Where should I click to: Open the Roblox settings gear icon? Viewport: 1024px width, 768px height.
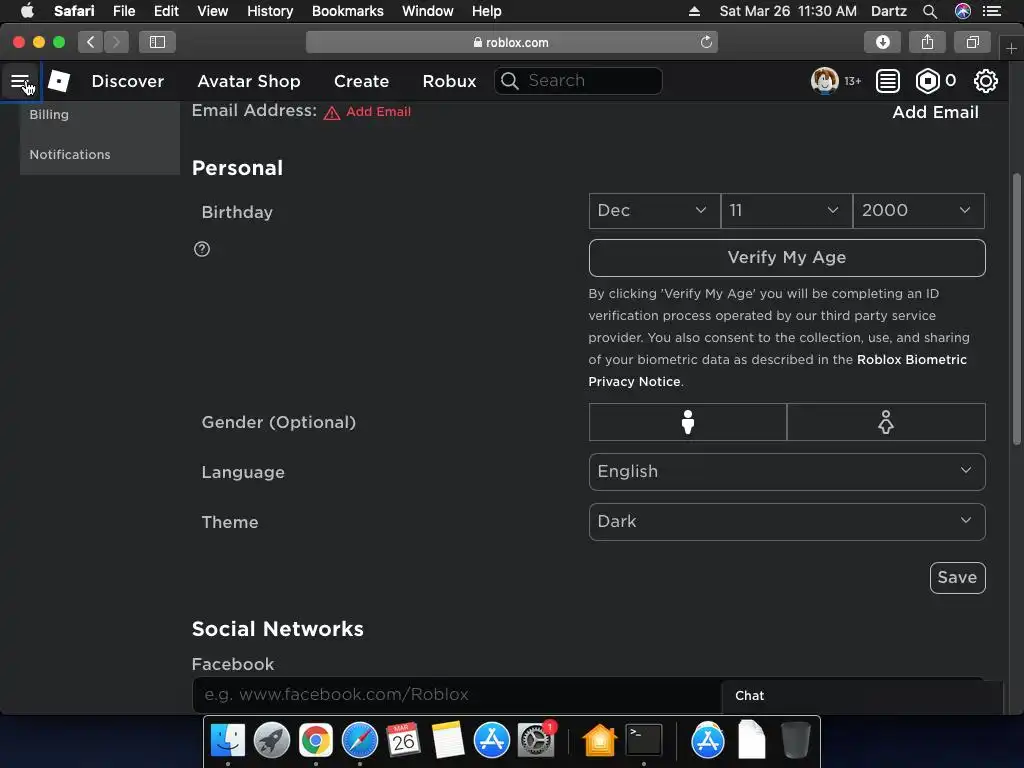pyautogui.click(x=985, y=81)
